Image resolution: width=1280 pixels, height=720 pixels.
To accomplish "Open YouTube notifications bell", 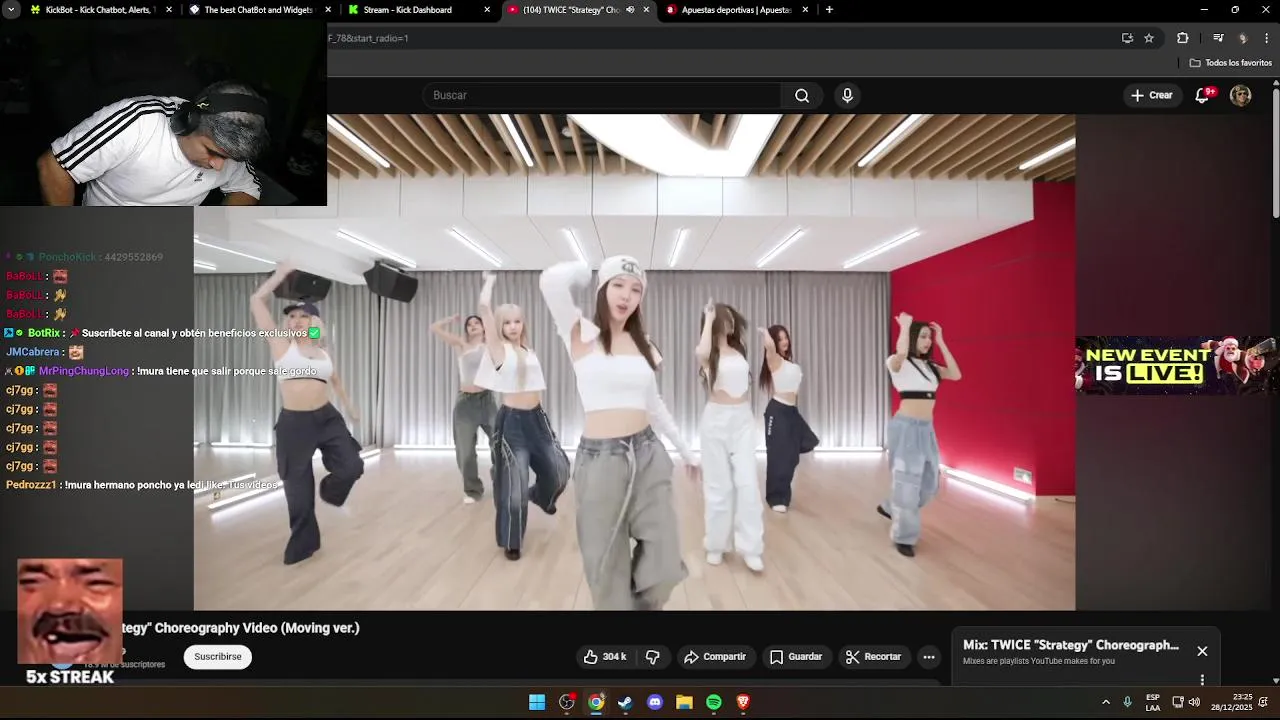I will tap(1204, 95).
